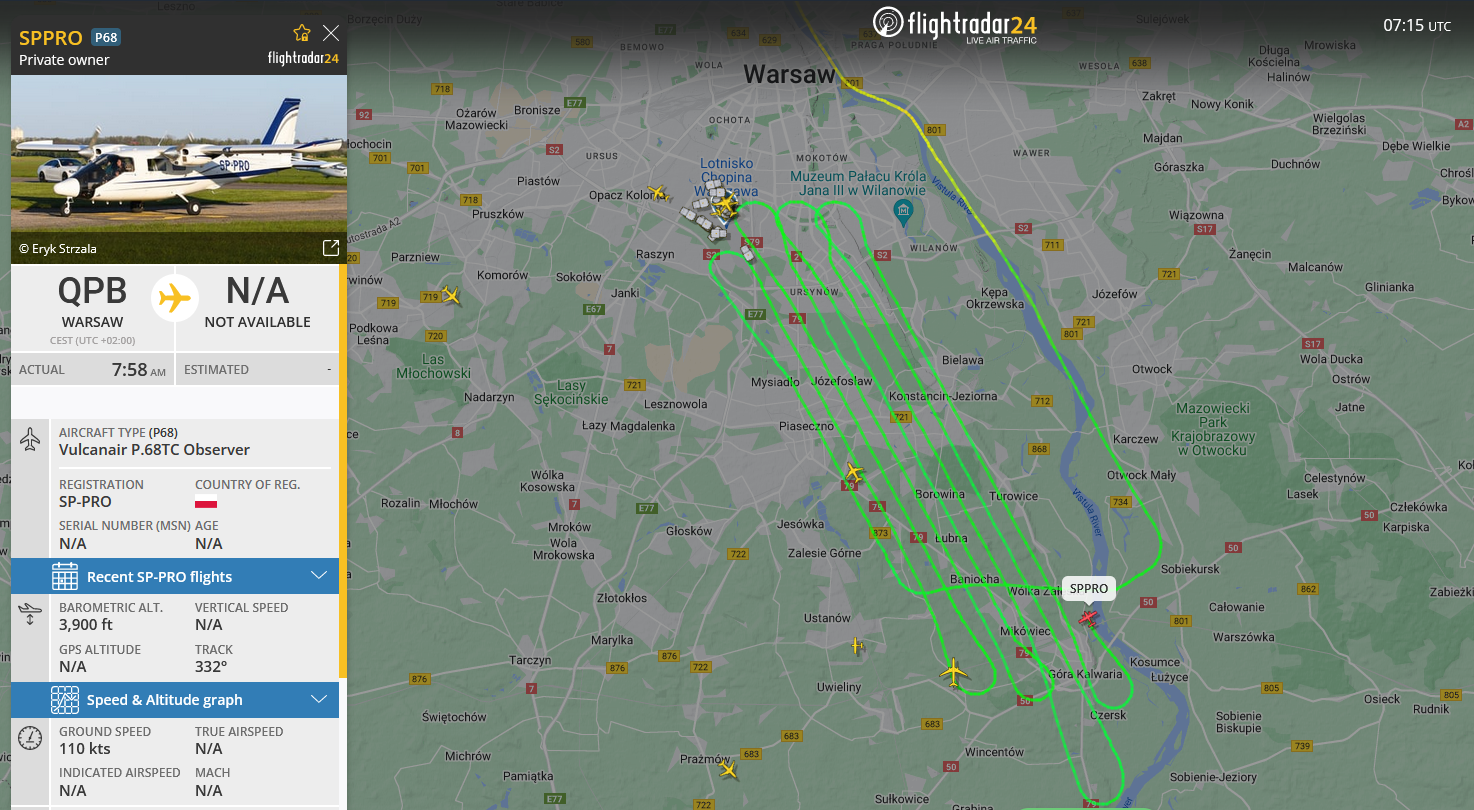Select the red SPPRO aircraft on map
Screen dimensions: 1474x810
coord(1089,620)
